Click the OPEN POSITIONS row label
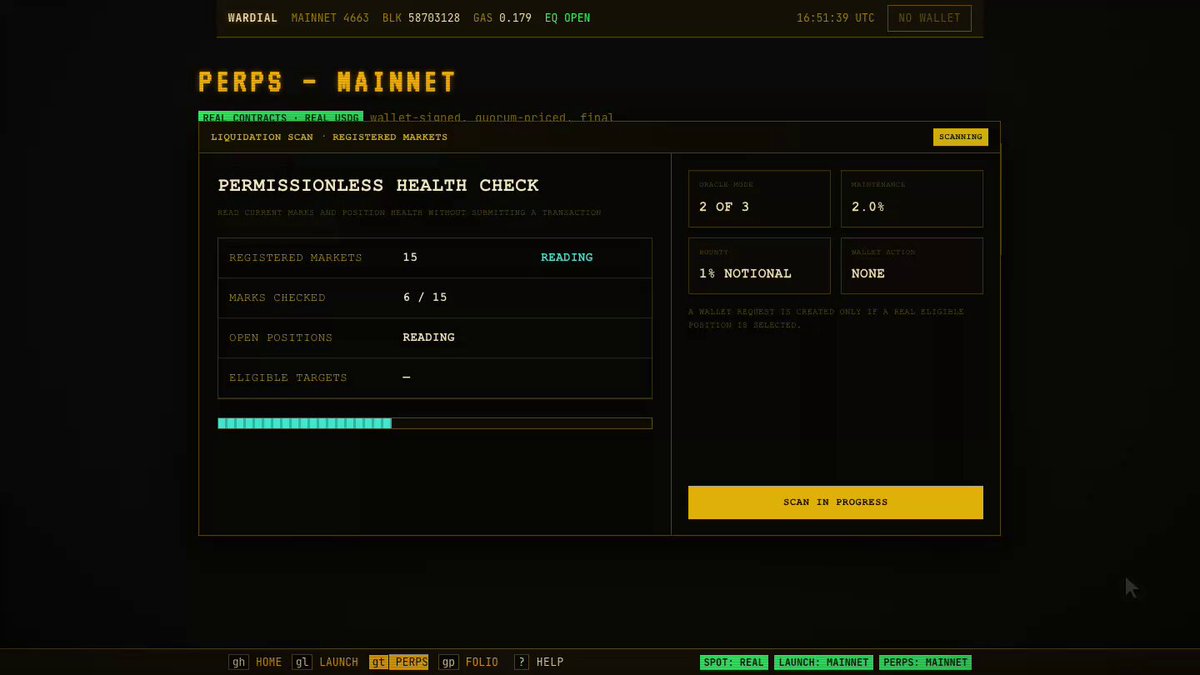Image resolution: width=1200 pixels, height=675 pixels. (281, 337)
